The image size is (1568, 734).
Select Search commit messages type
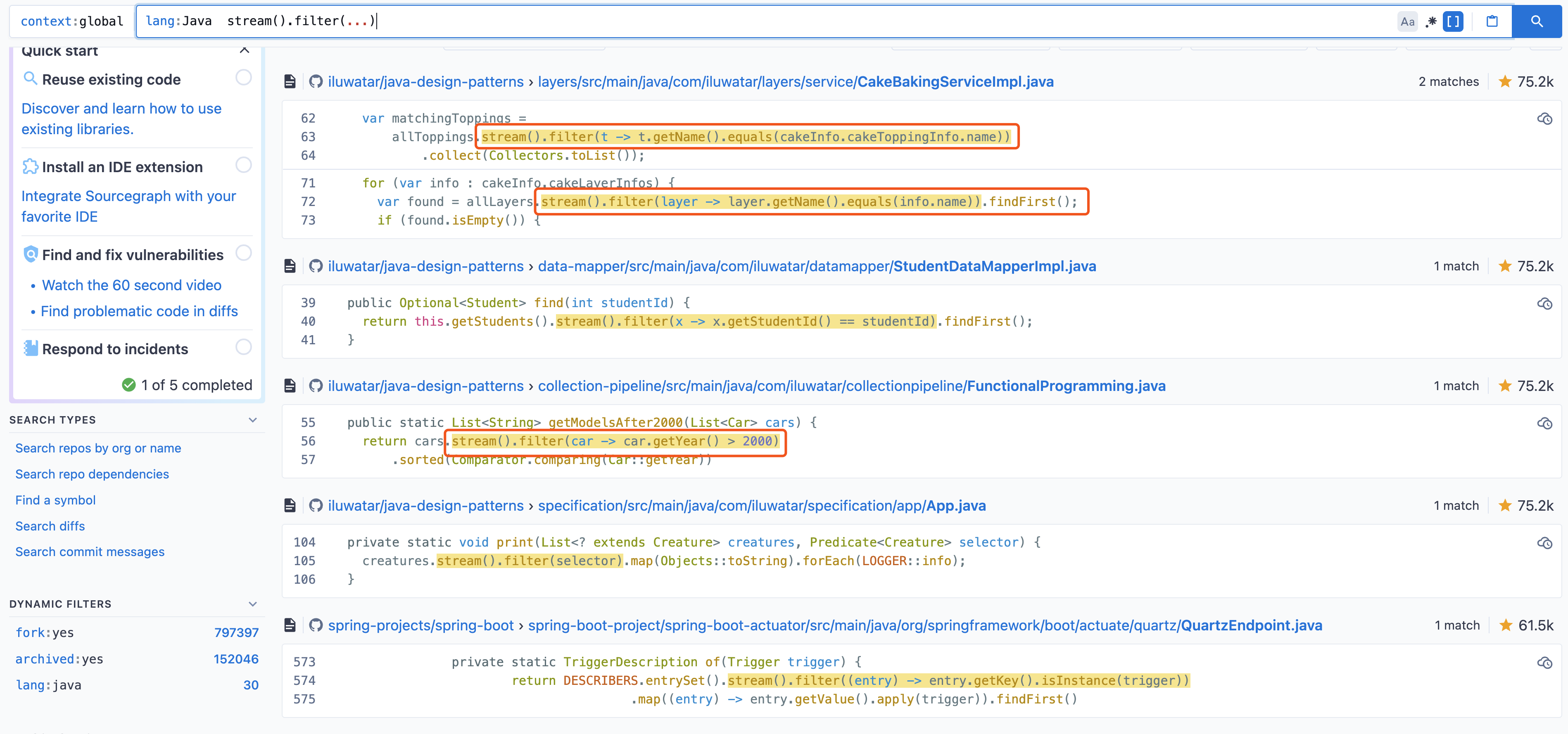[90, 552]
